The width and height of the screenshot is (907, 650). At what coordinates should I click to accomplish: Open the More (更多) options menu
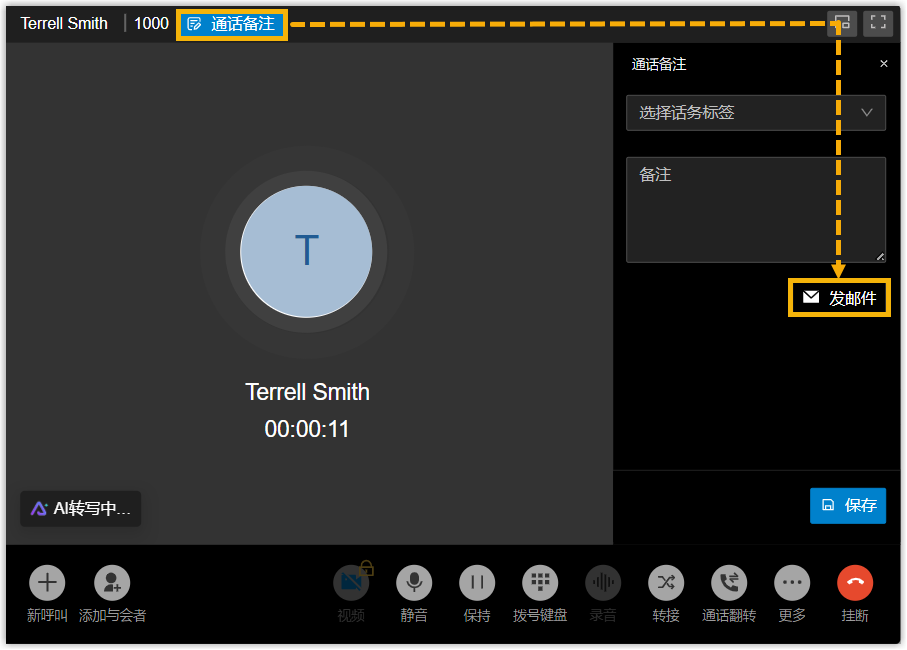(x=792, y=582)
